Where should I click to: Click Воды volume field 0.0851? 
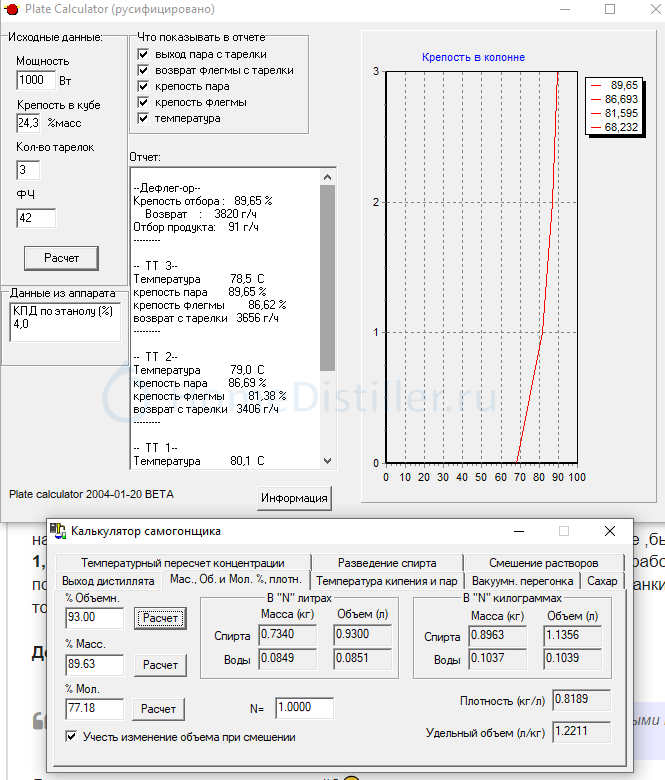tap(363, 658)
